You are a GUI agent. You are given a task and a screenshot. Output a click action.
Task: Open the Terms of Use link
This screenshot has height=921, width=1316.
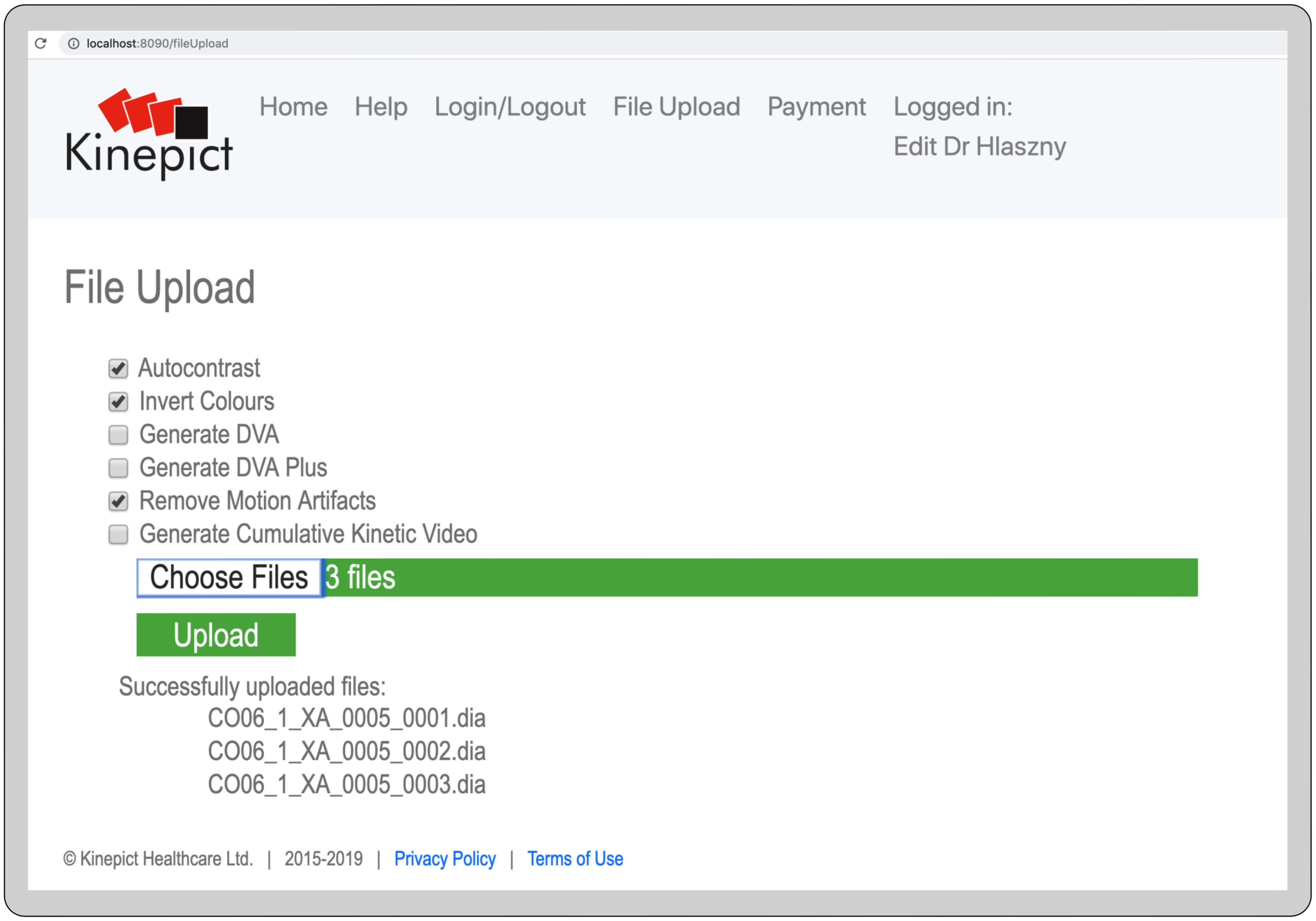575,859
